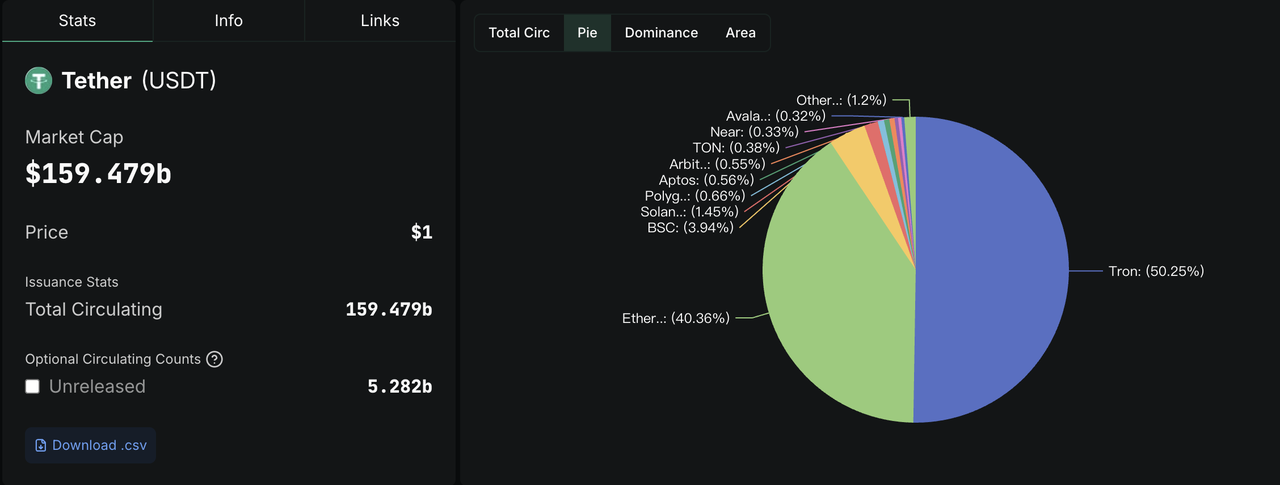Click the Optional Circulating Counts label
Image resolution: width=1280 pixels, height=485 pixels.
[113, 359]
